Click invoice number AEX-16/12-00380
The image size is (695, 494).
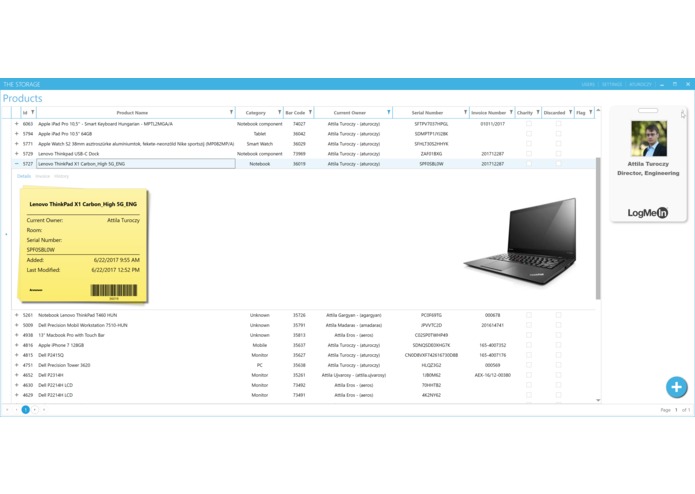pos(492,375)
